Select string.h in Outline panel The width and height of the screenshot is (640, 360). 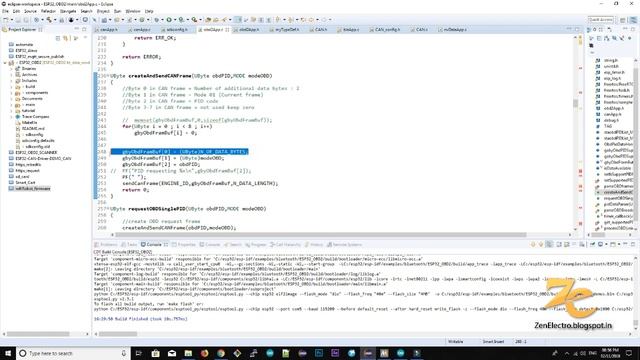[x=611, y=60]
